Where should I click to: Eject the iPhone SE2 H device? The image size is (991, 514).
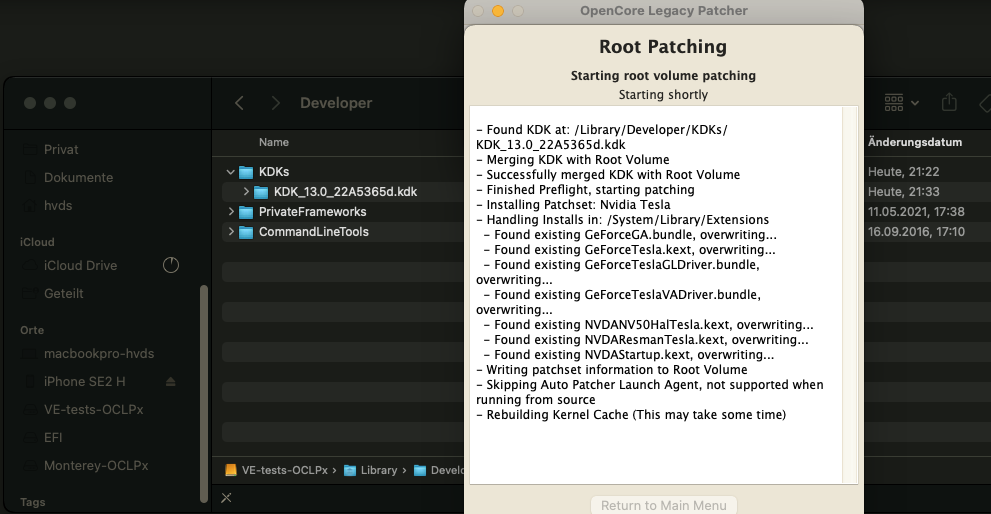click(170, 382)
